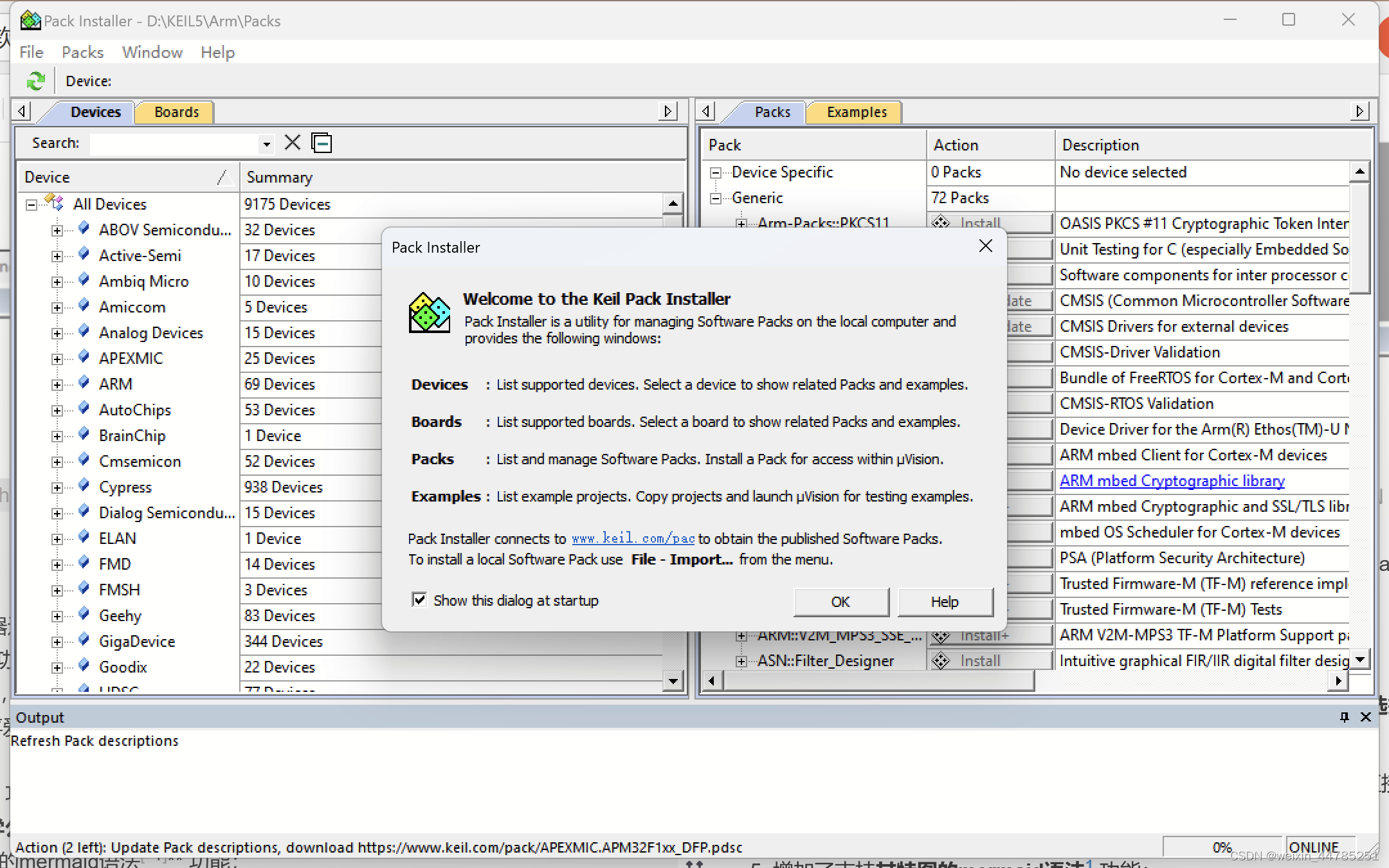Image resolution: width=1389 pixels, height=868 pixels.
Task: Pin the Output panel with the pushpin icon
Action: (1344, 717)
